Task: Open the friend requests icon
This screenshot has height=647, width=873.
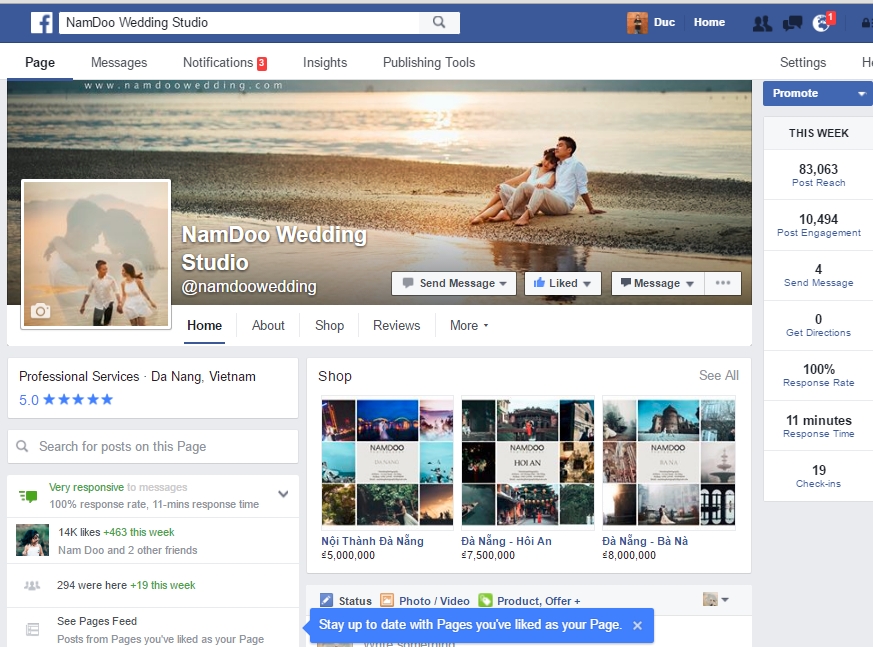Action: [x=762, y=23]
